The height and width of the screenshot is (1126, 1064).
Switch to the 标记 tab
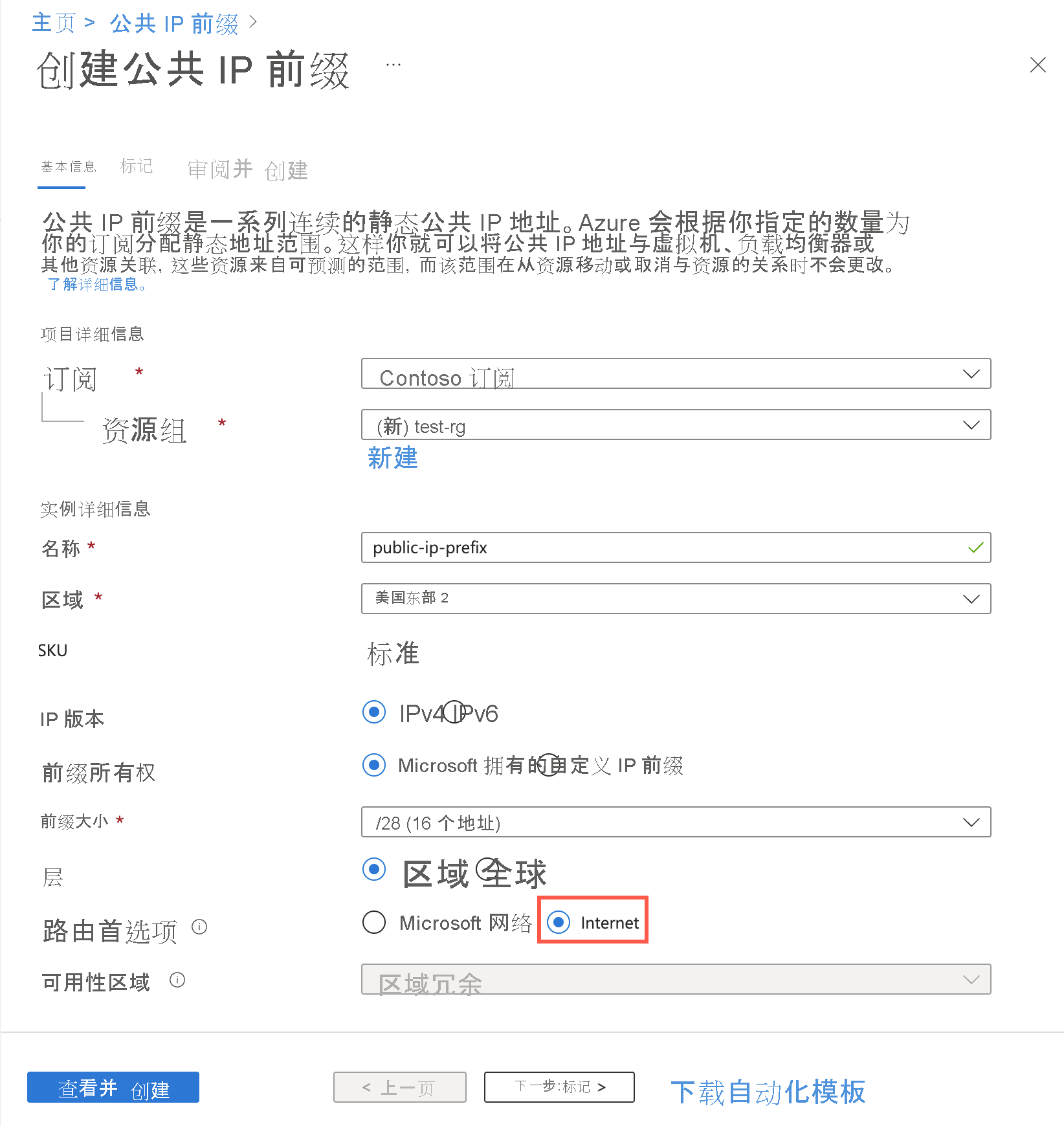point(136,167)
